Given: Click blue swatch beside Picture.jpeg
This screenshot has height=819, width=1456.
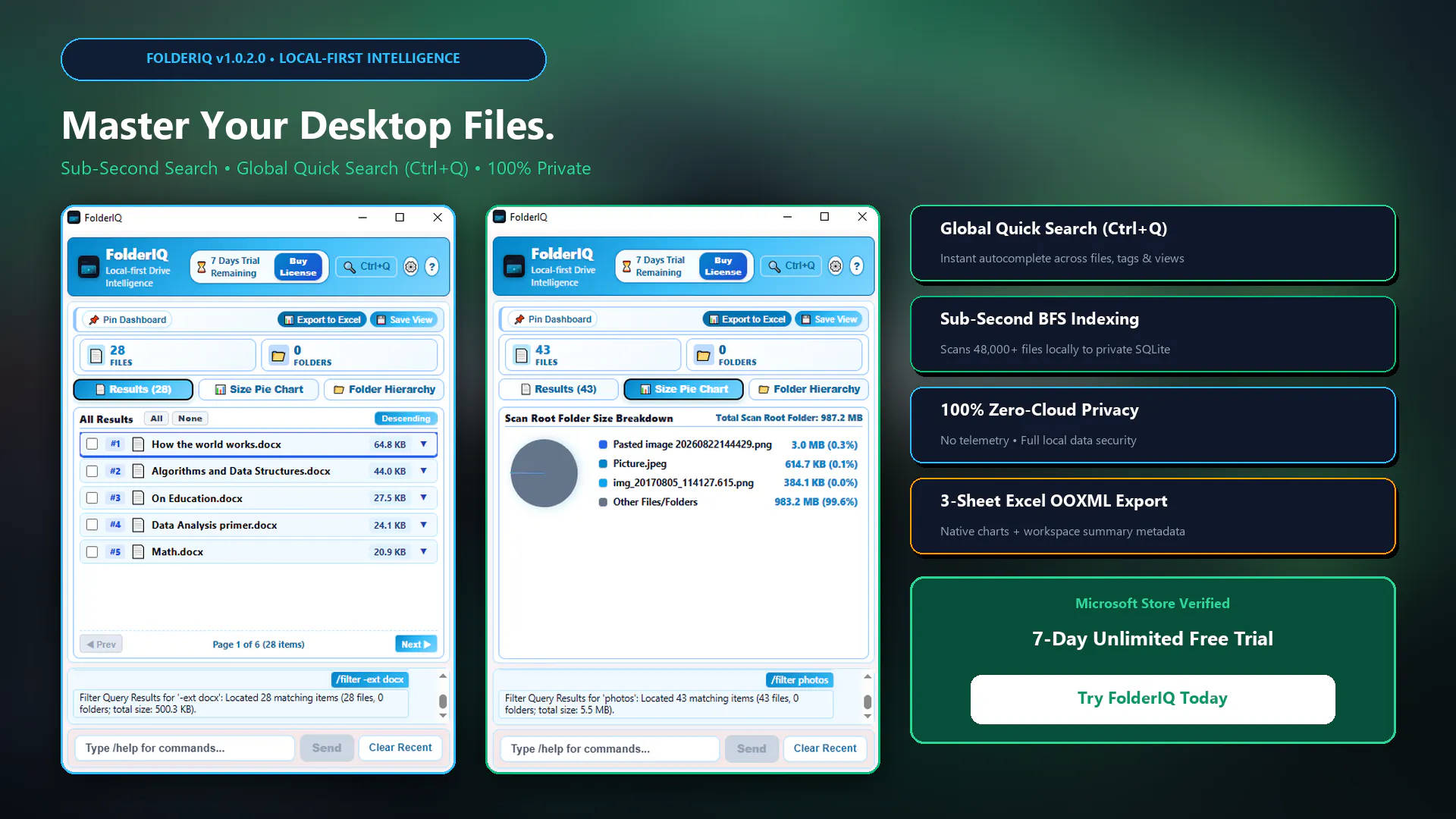Looking at the screenshot, I should pyautogui.click(x=603, y=463).
